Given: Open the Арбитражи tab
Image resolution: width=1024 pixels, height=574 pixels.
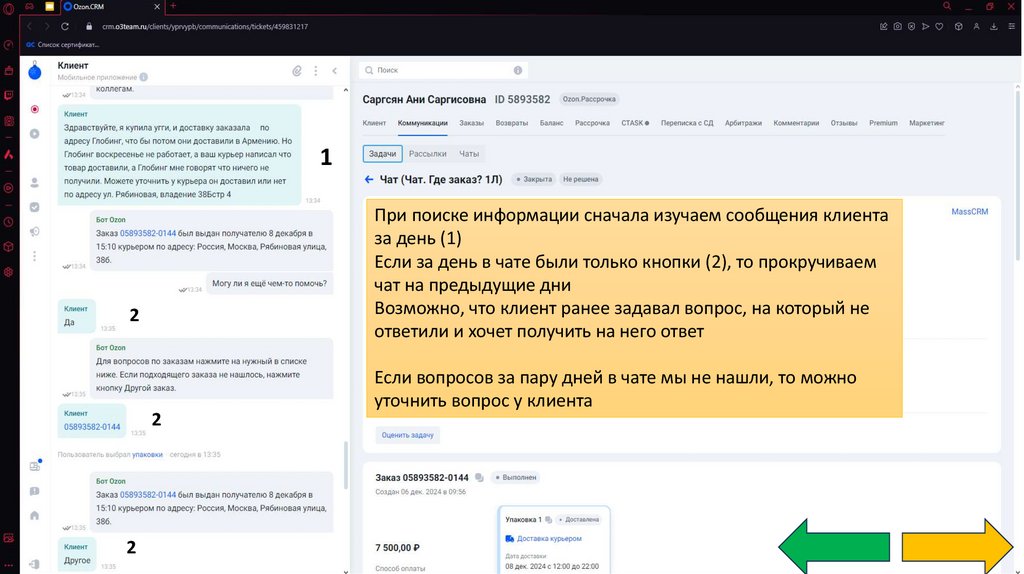Looking at the screenshot, I should 743,123.
